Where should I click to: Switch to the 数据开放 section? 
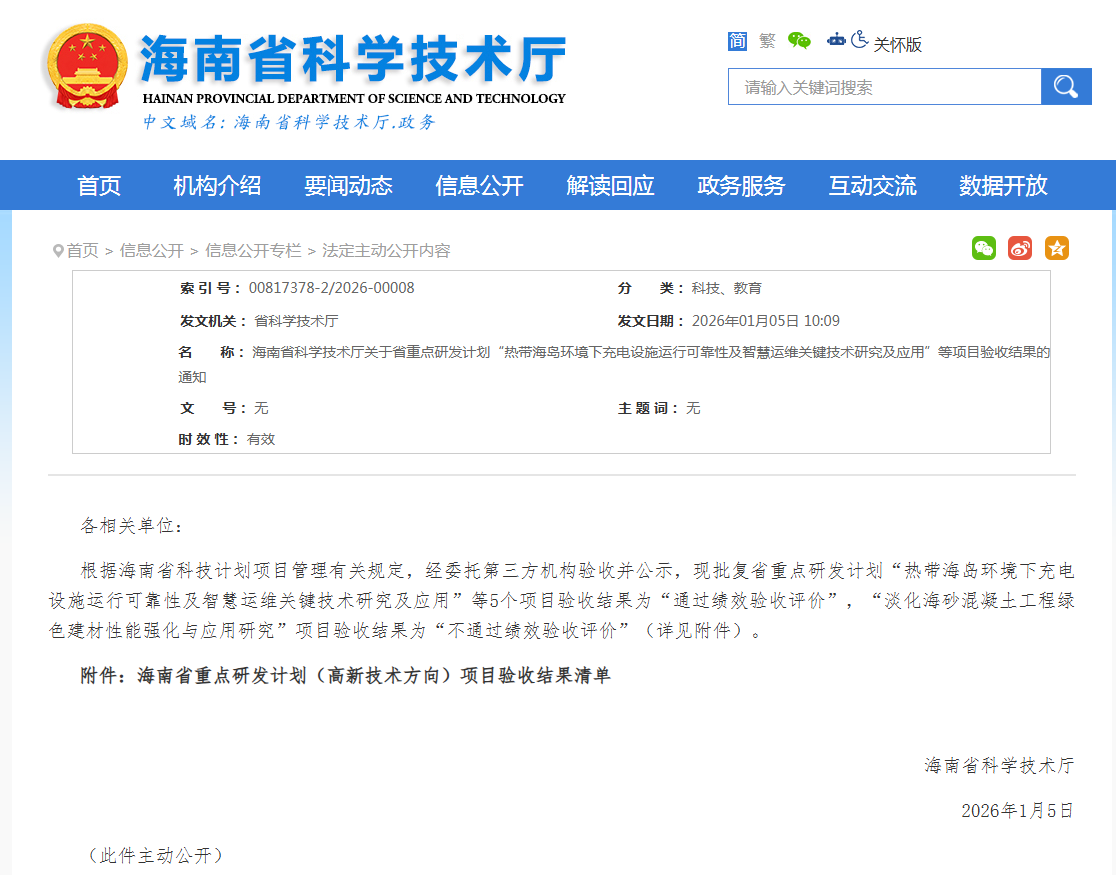[1001, 185]
